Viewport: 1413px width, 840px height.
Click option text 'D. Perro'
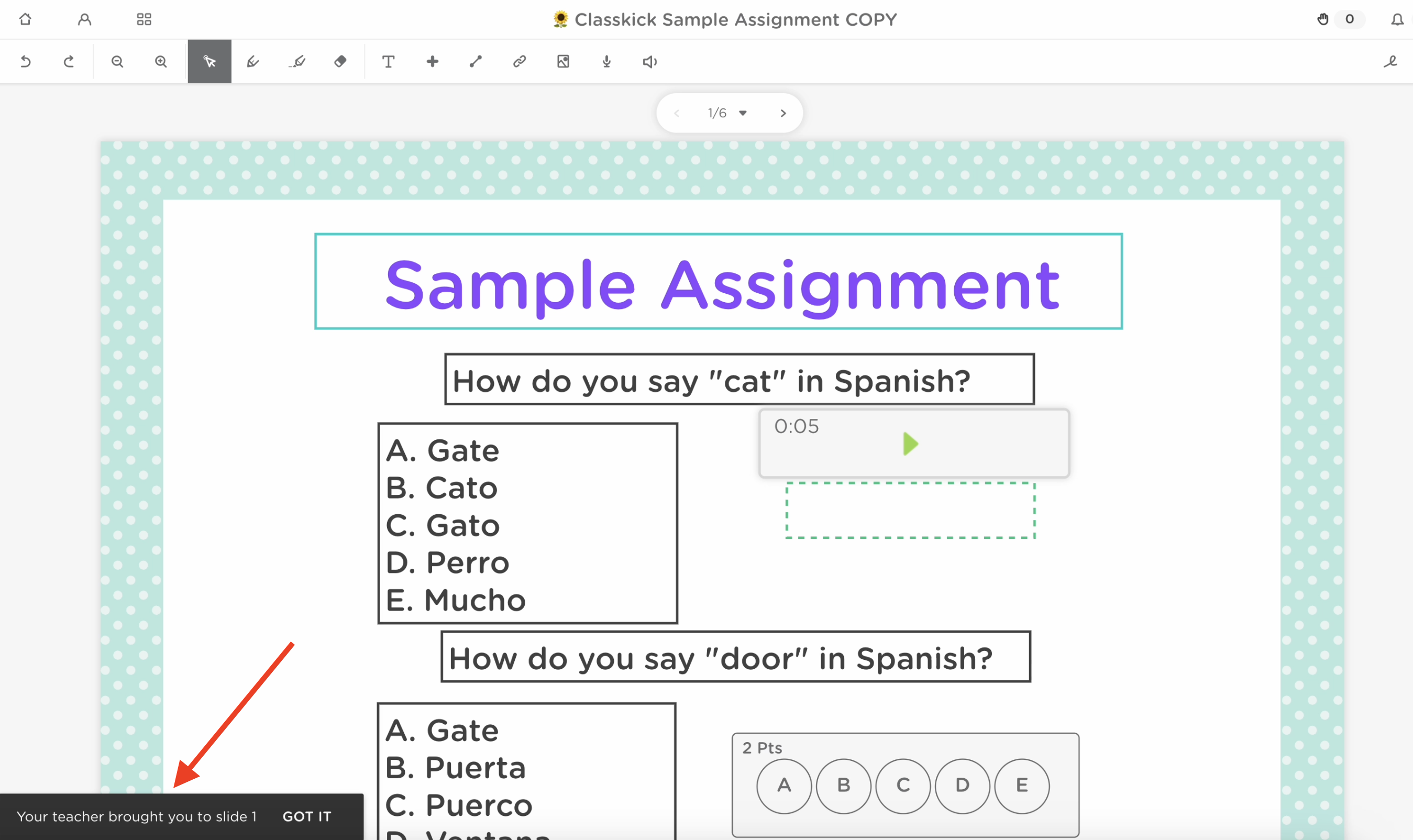(x=447, y=562)
